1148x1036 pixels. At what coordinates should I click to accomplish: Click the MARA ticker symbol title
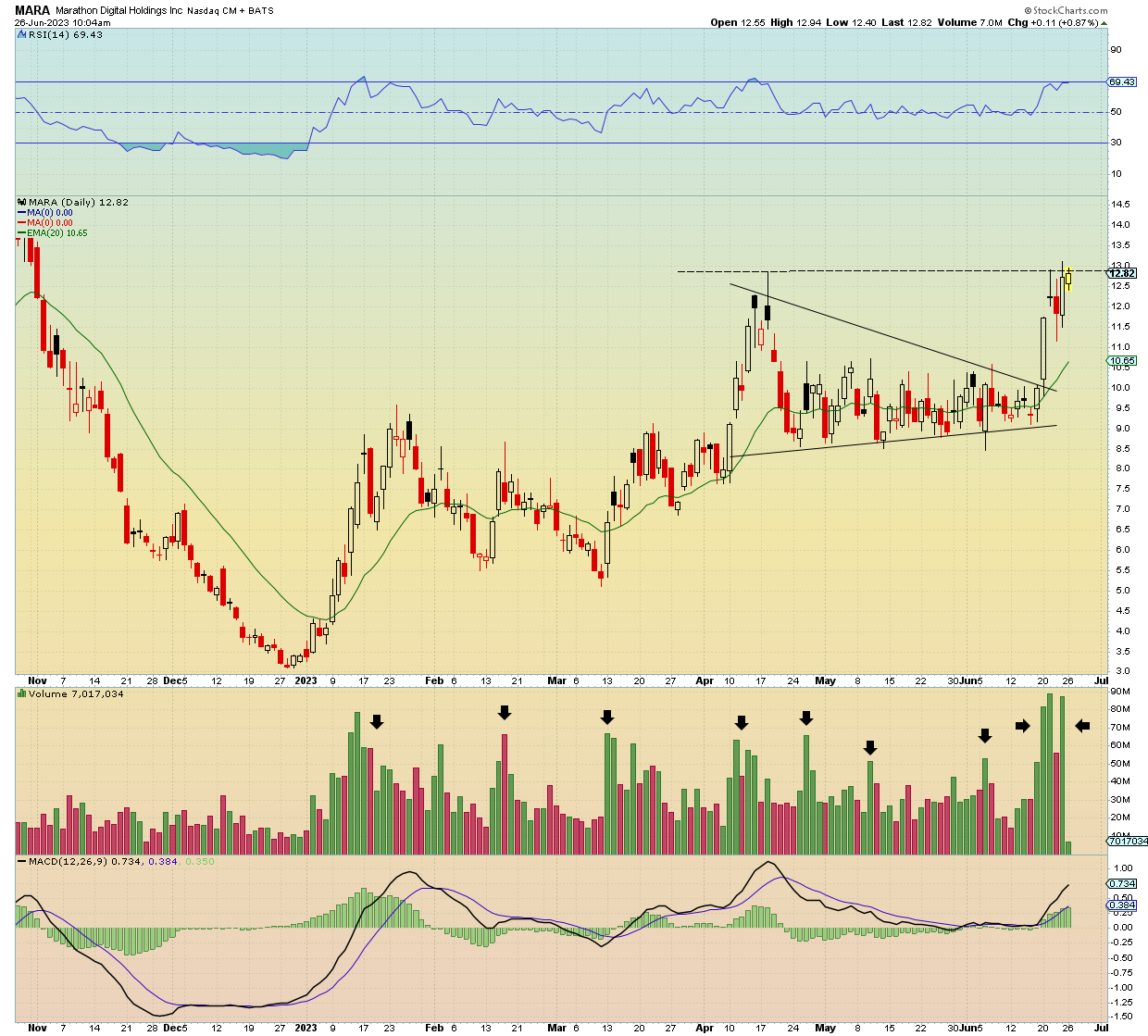32,11
